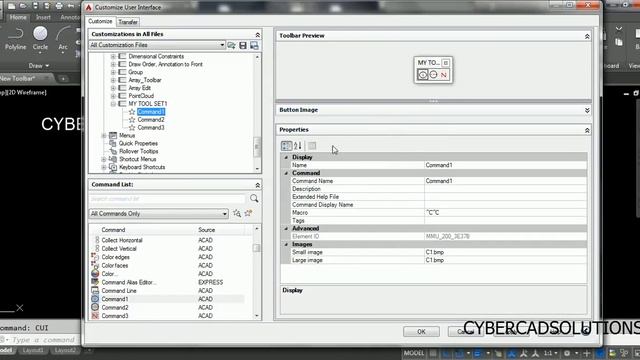Screen dimensions: 640x360
Task: Collapse the Toolbar Preview panel
Action: pyautogui.click(x=587, y=36)
